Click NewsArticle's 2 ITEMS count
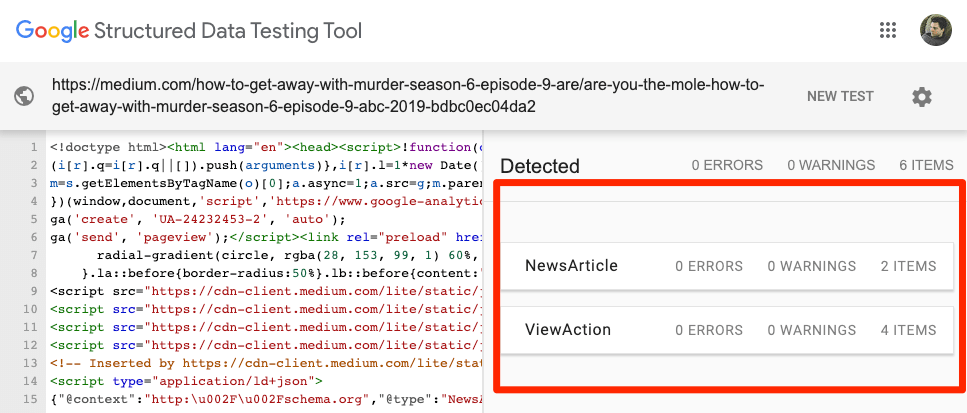Viewport: 967px width, 413px height. point(908,266)
